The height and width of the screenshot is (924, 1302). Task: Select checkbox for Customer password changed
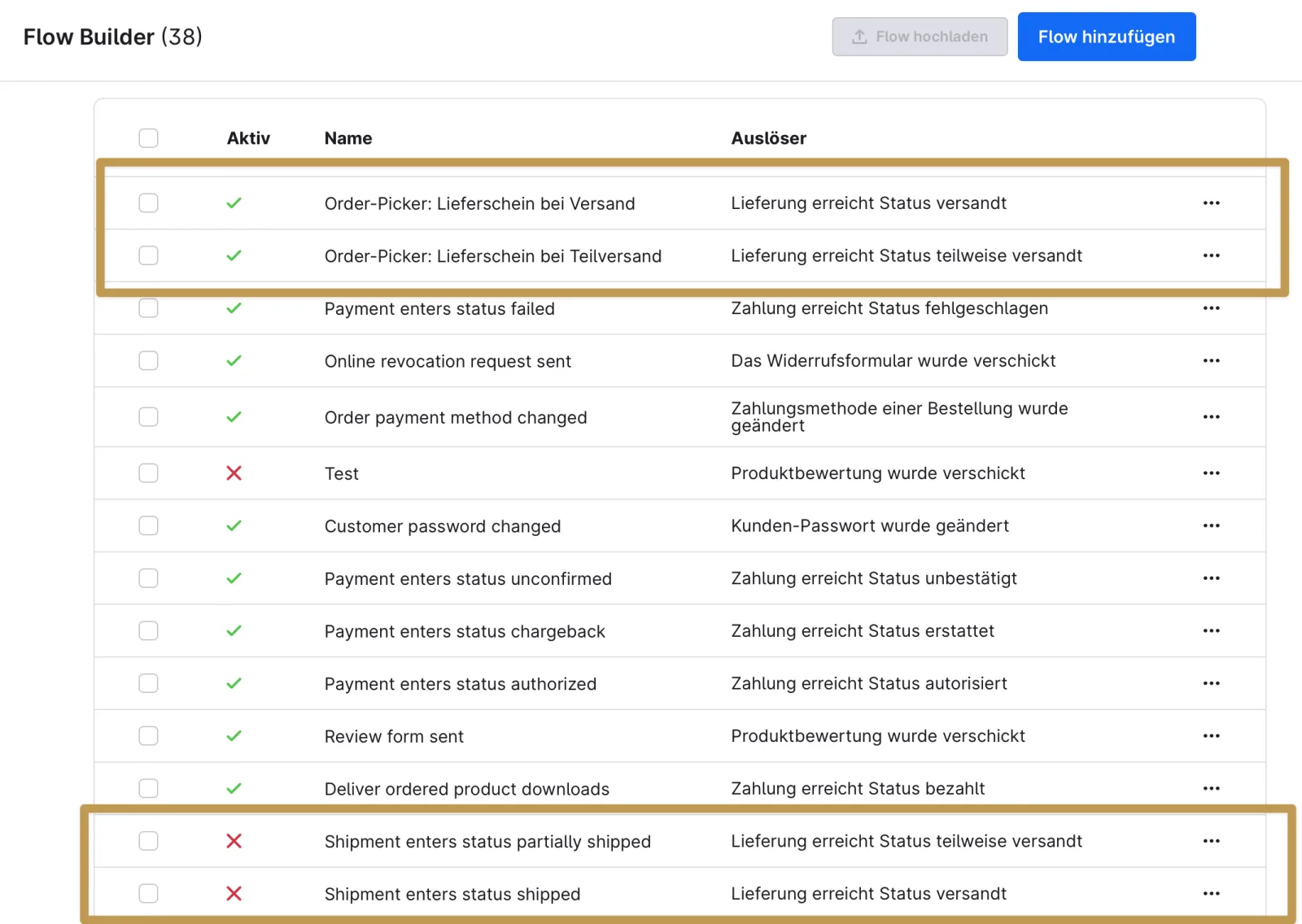click(x=148, y=525)
